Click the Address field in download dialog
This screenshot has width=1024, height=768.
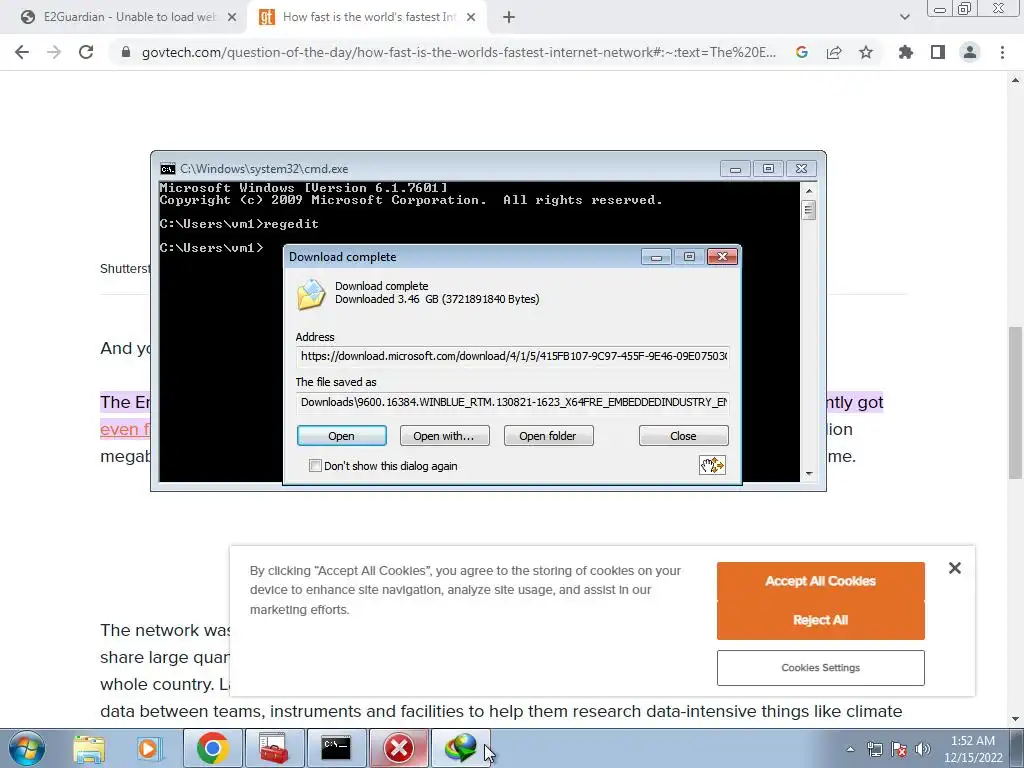click(513, 356)
